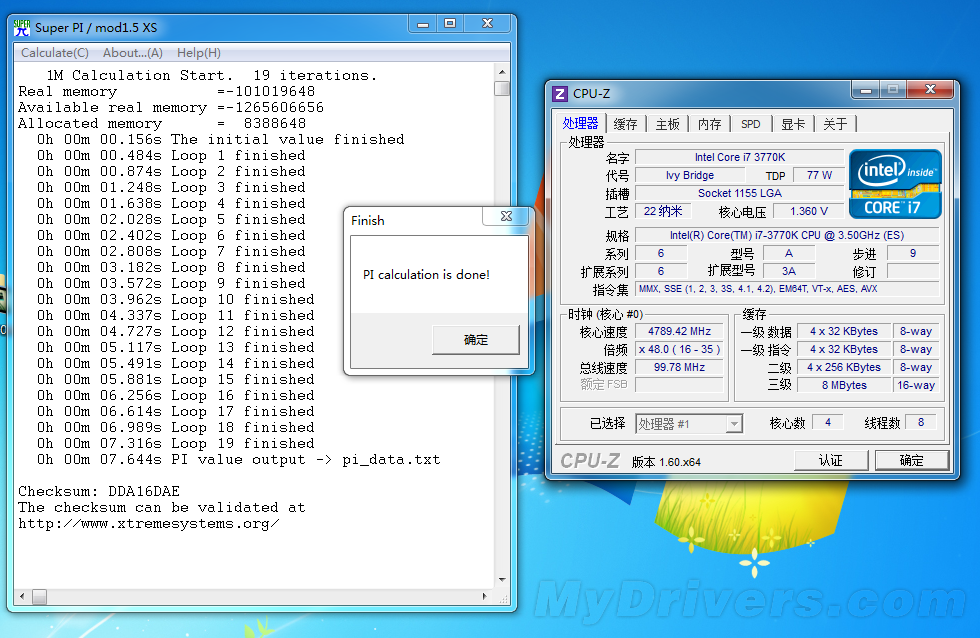Viewport: 980px width, 638px height.
Task: Click the 确定 button in CPU-Z
Action: point(911,461)
